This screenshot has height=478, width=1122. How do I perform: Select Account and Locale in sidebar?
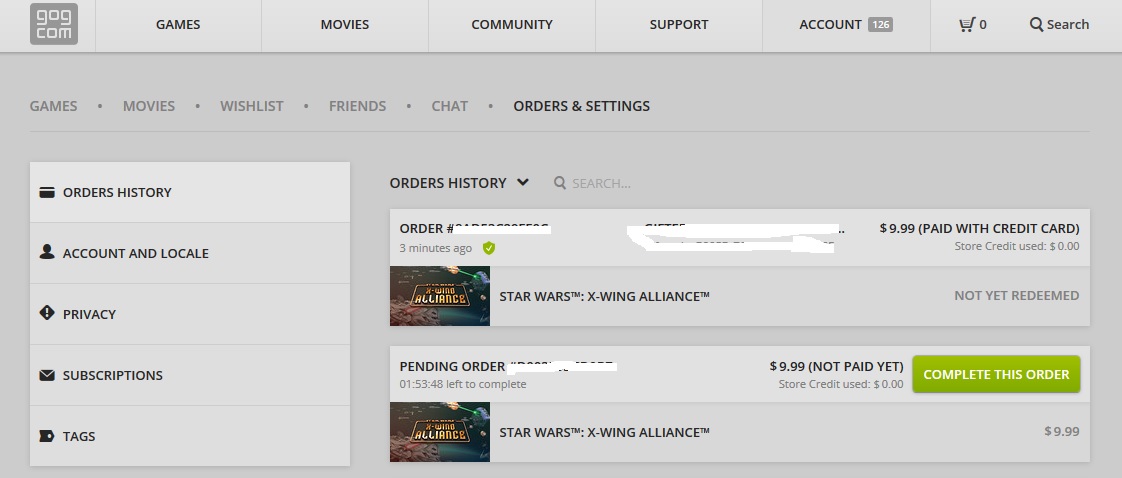point(190,253)
